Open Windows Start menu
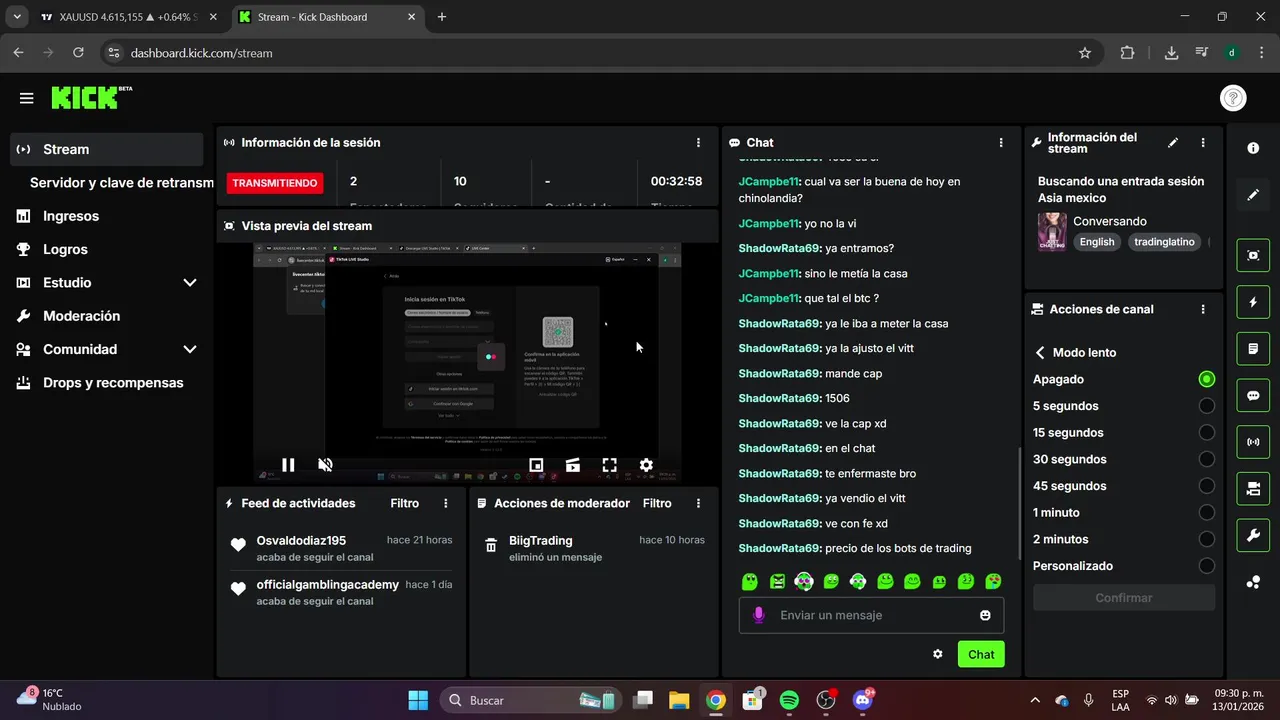 pyautogui.click(x=418, y=700)
